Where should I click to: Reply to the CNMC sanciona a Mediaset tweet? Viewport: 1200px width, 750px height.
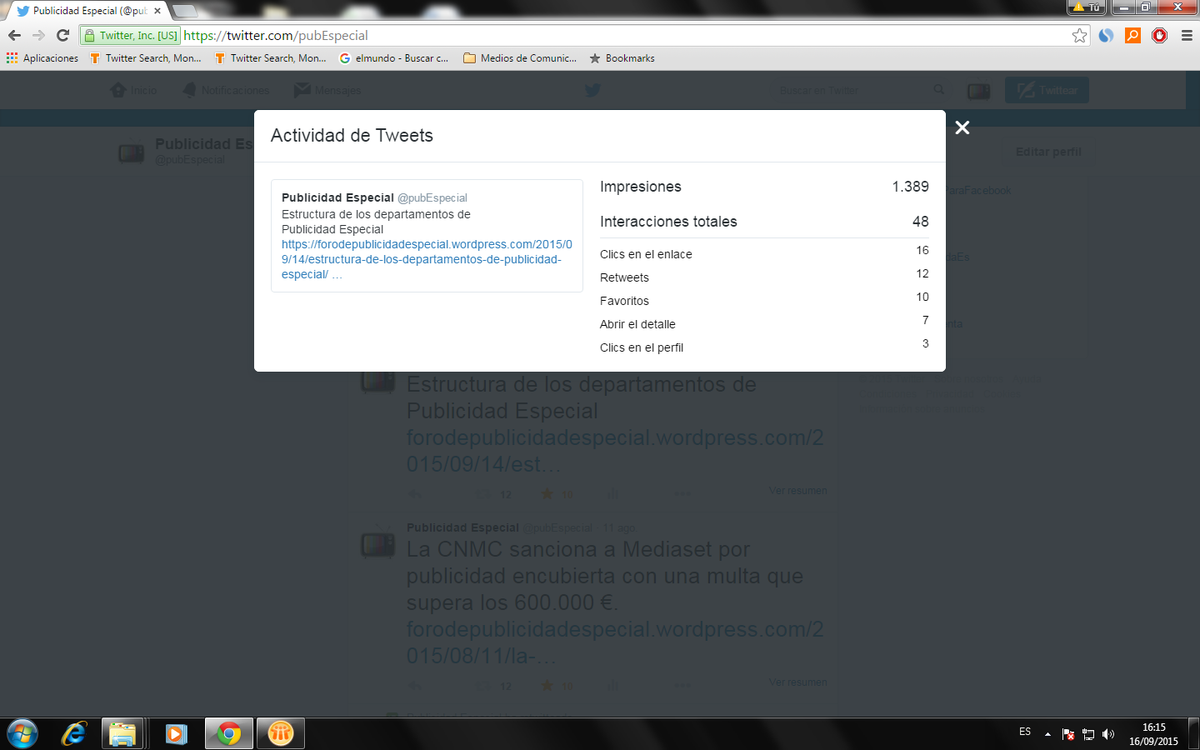(x=416, y=687)
